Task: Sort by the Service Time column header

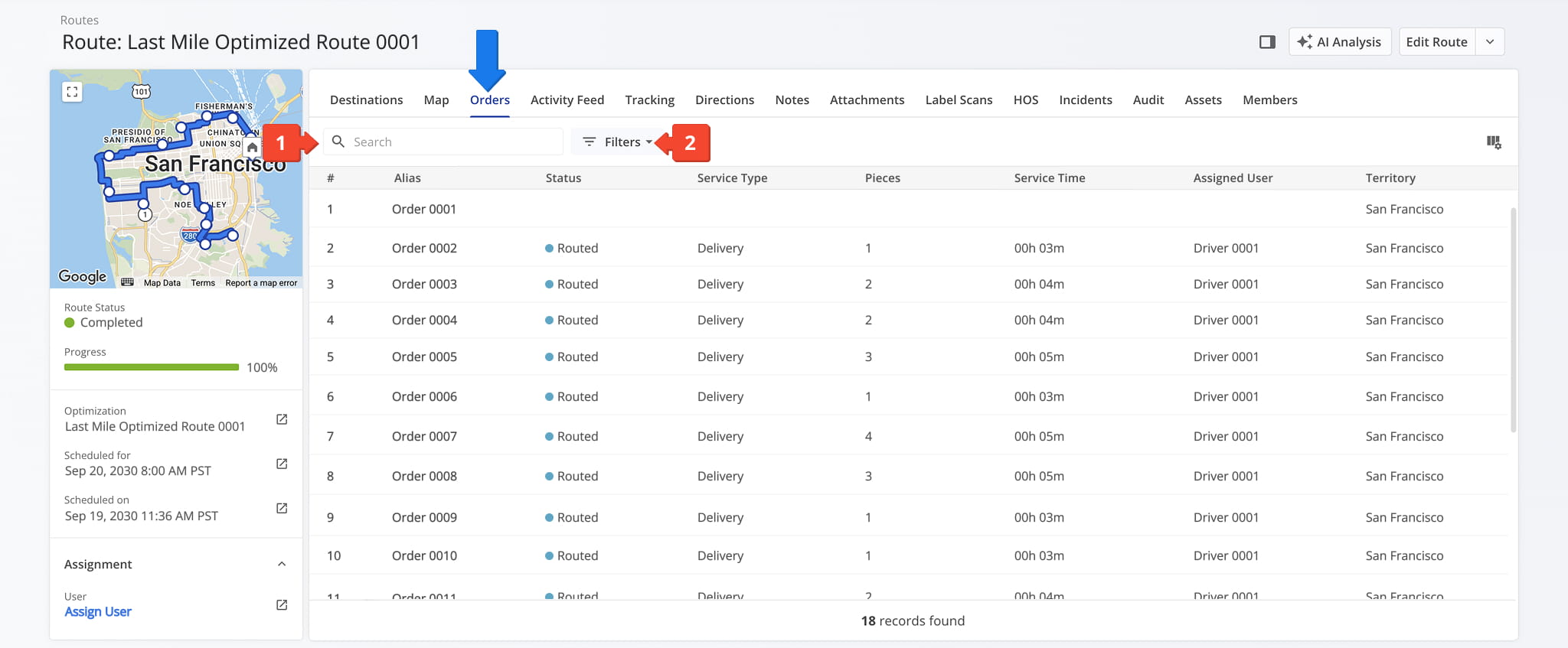Action: click(1050, 177)
